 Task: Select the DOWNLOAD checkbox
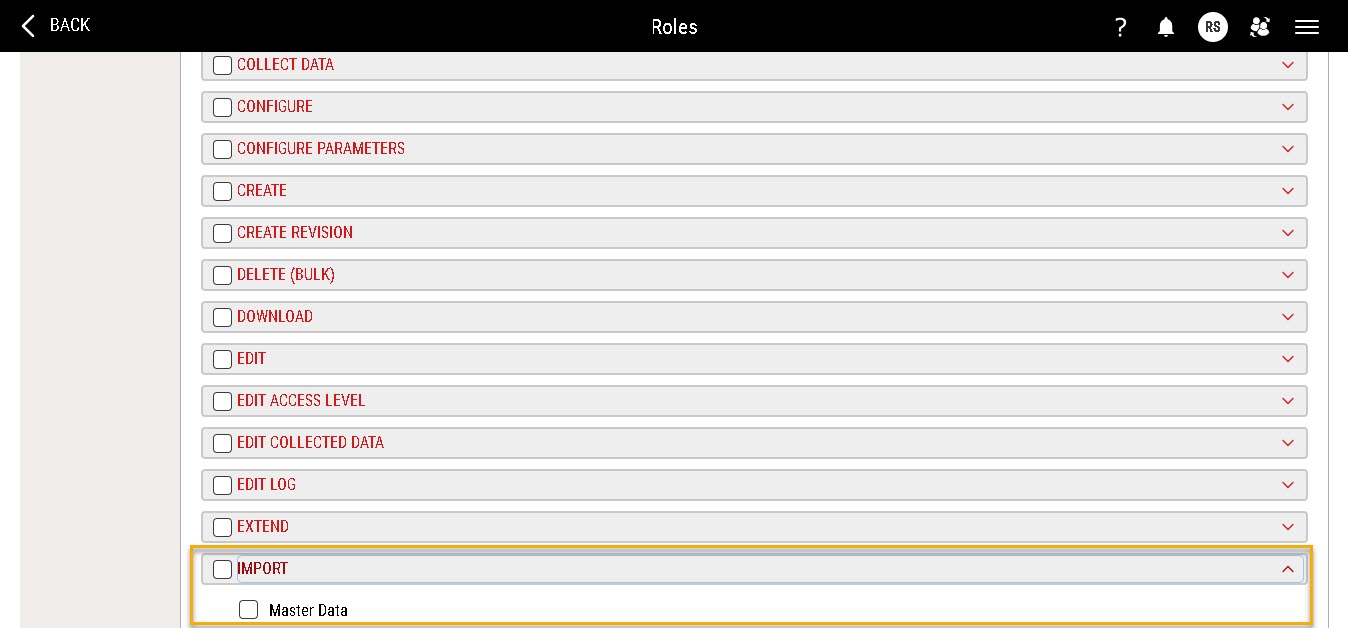tap(223, 317)
